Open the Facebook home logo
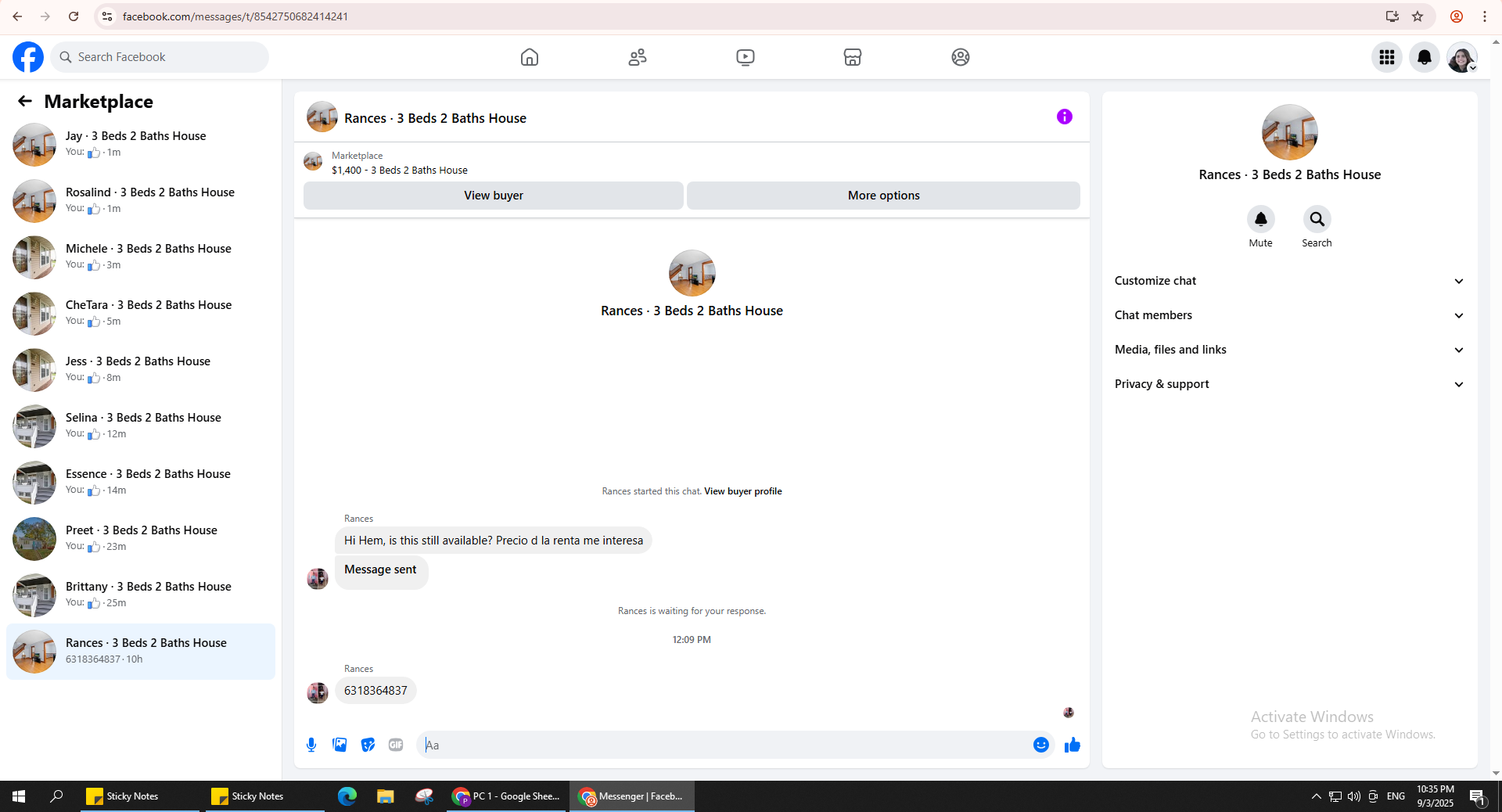1502x812 pixels. [x=28, y=57]
